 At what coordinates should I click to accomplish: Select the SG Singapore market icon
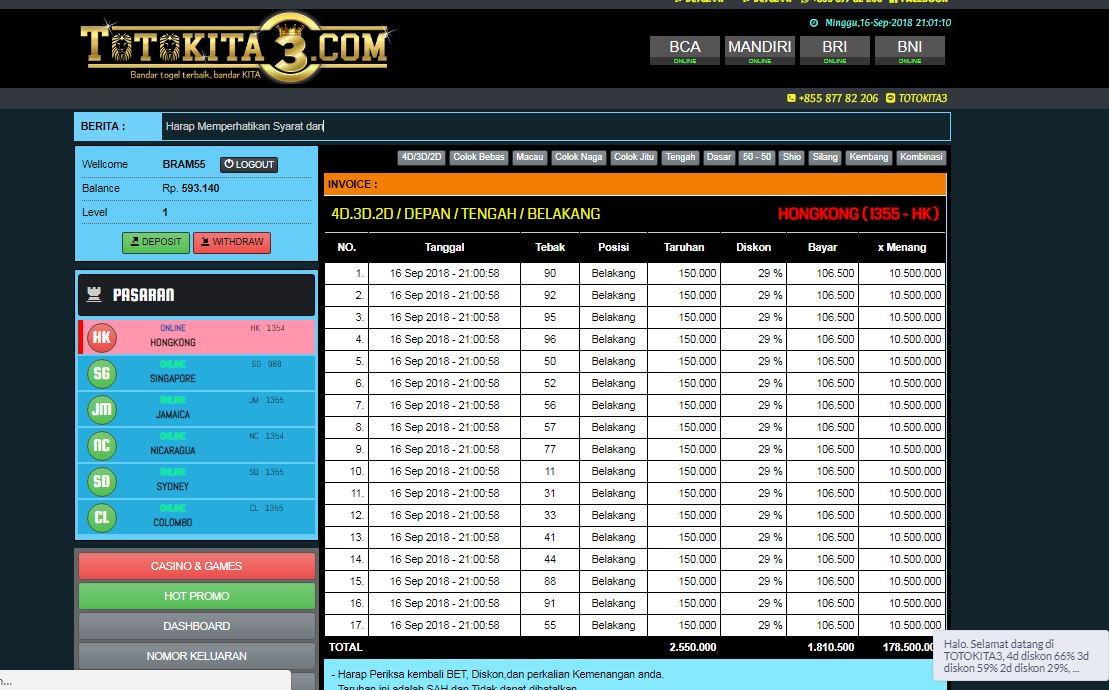(101, 374)
